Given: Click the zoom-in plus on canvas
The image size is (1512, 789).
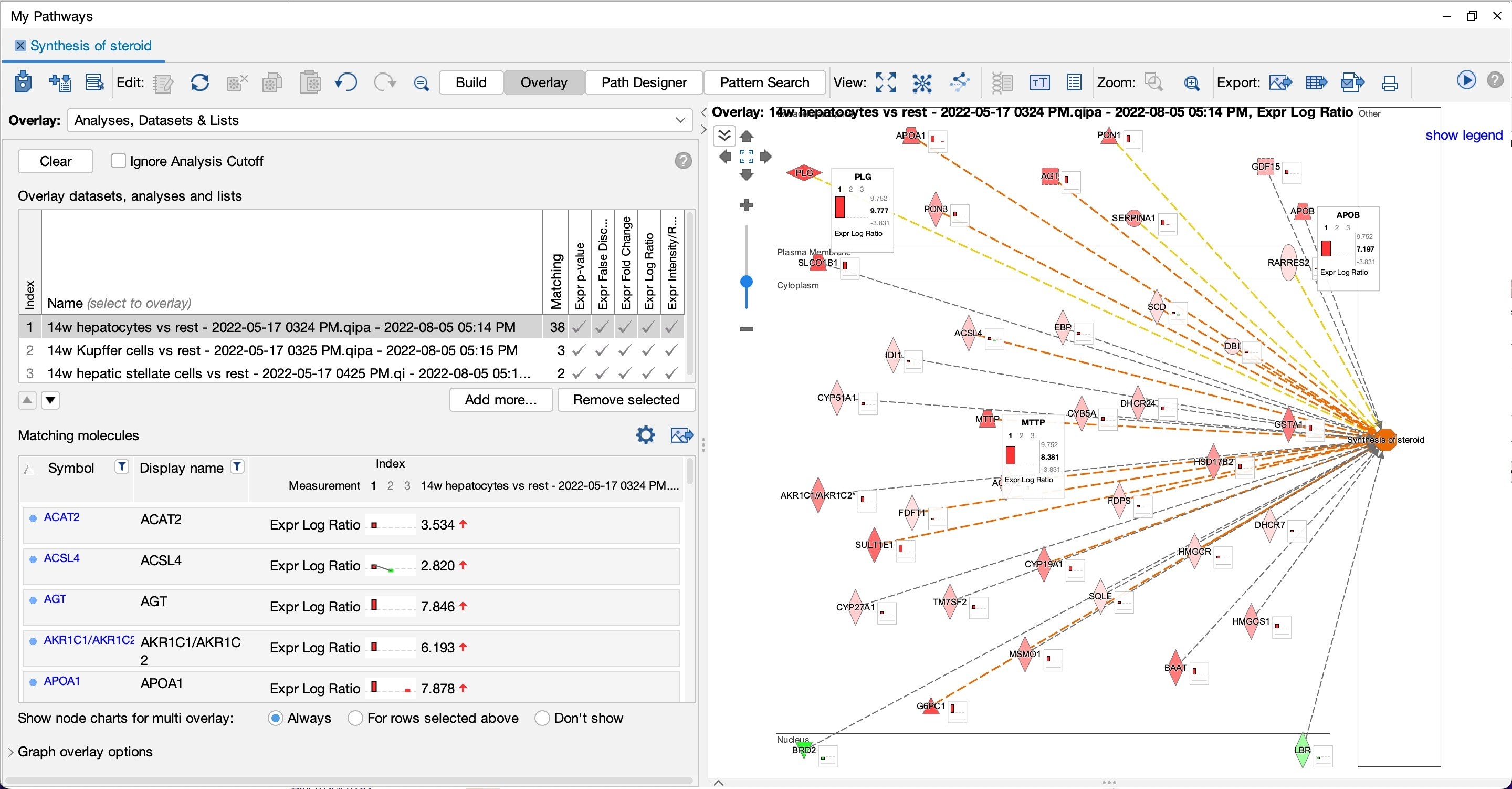Looking at the screenshot, I should (x=747, y=205).
